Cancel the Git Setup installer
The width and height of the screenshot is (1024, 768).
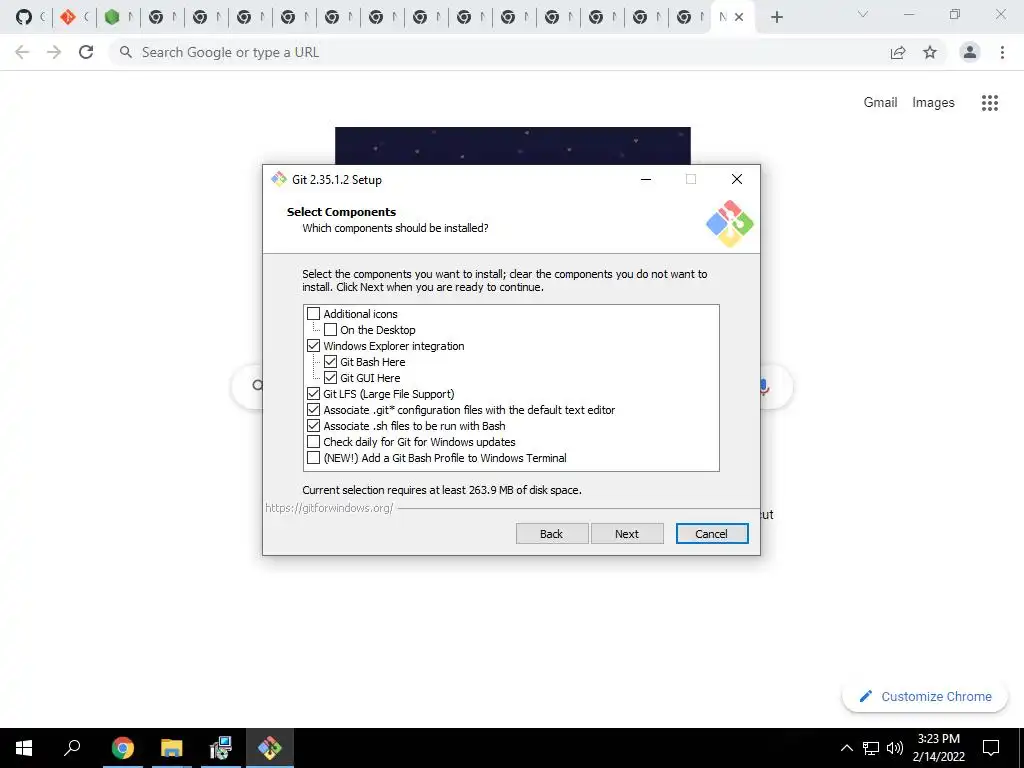point(712,534)
